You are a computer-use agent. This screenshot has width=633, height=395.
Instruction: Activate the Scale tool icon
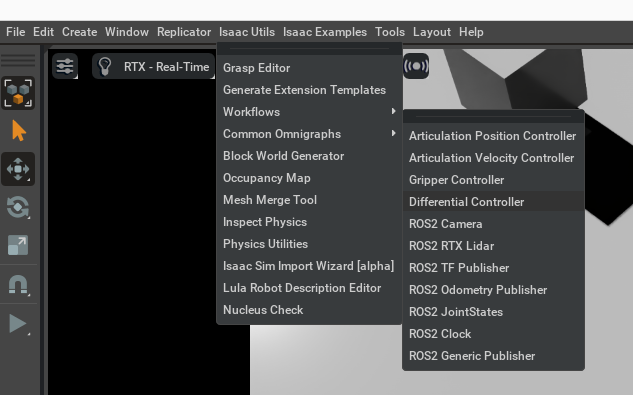point(18,245)
